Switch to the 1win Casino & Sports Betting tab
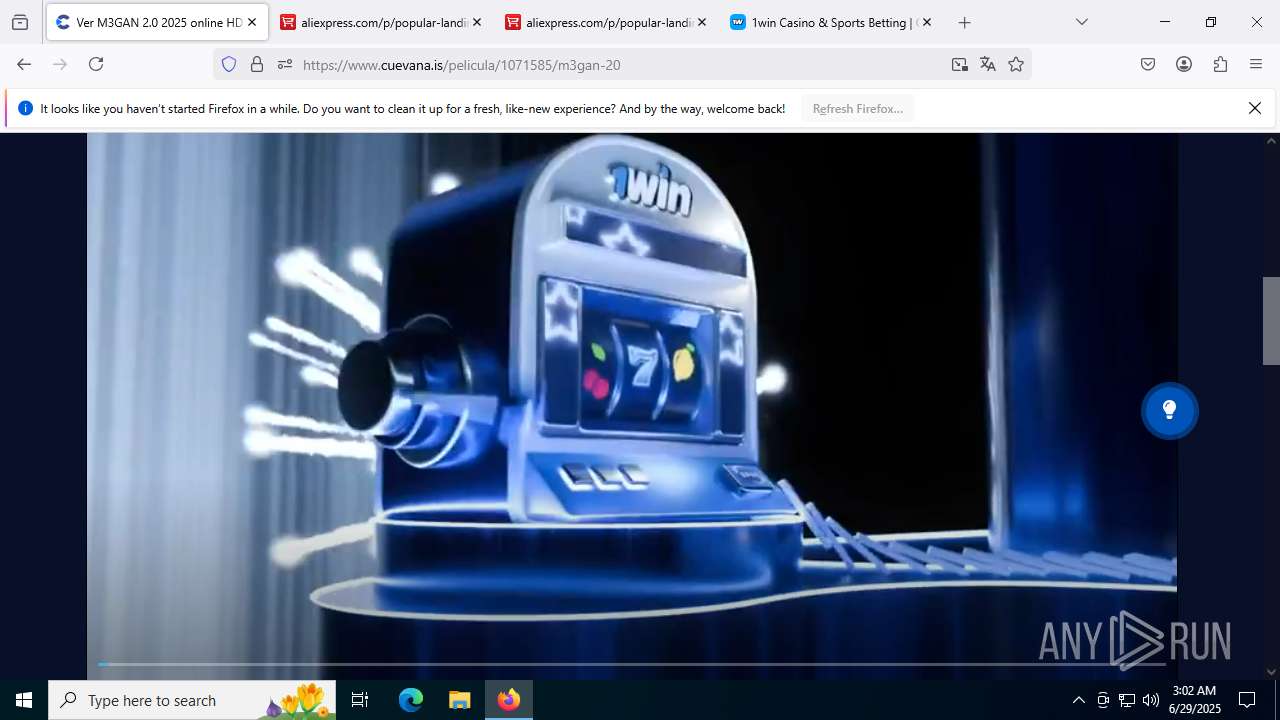The width and height of the screenshot is (1280, 720). (832, 22)
